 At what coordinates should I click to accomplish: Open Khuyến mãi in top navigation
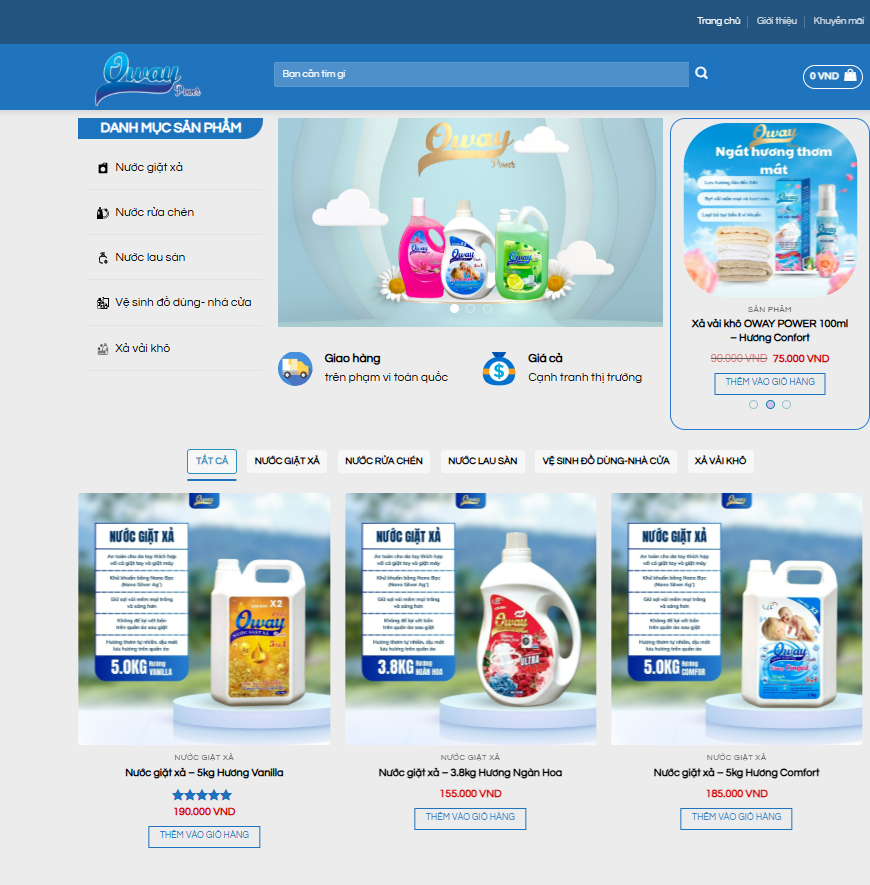[838, 21]
